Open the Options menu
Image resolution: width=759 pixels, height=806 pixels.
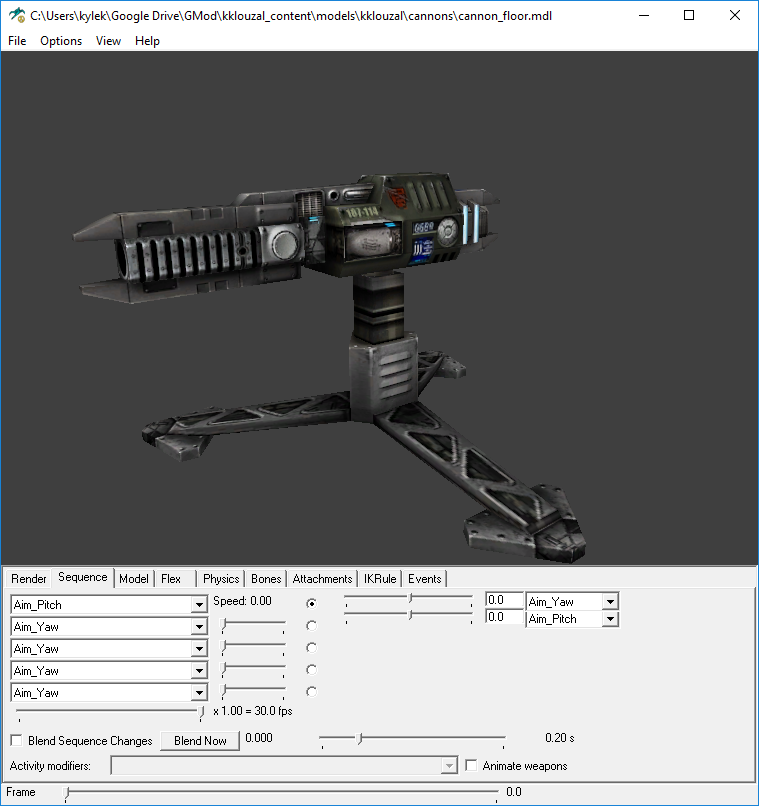pos(61,41)
